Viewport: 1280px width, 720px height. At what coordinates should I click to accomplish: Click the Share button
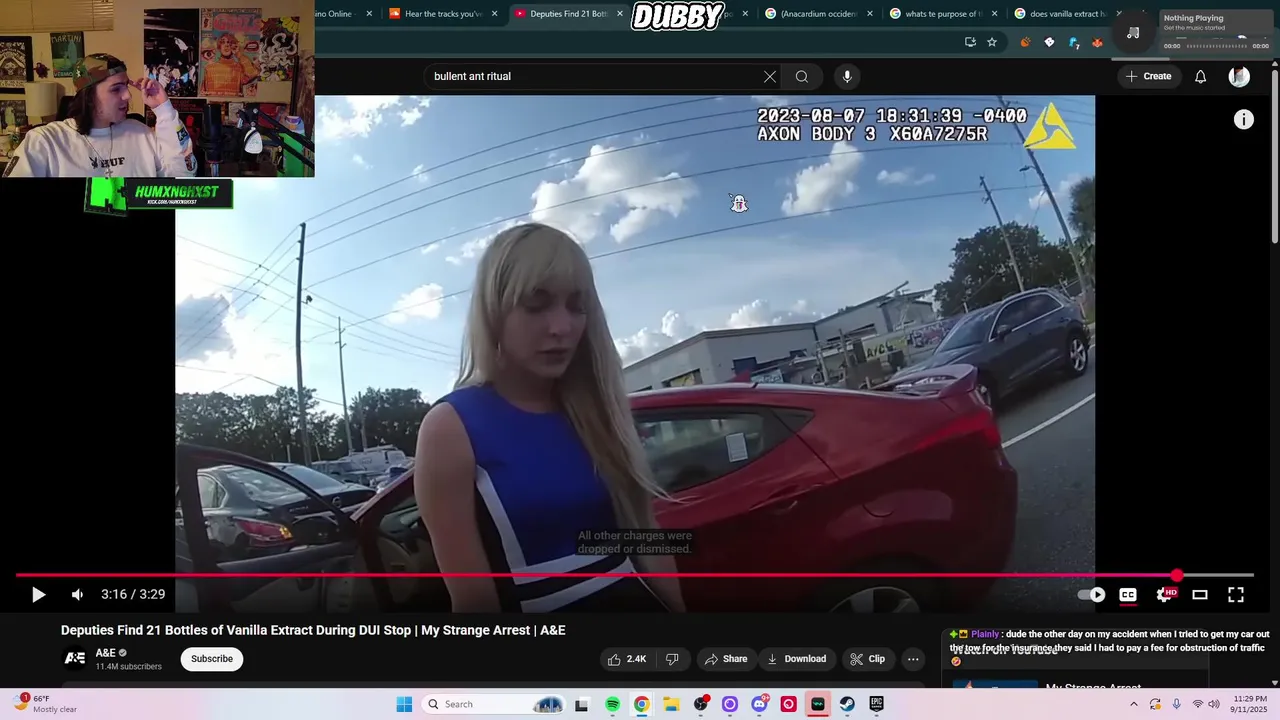coord(727,659)
